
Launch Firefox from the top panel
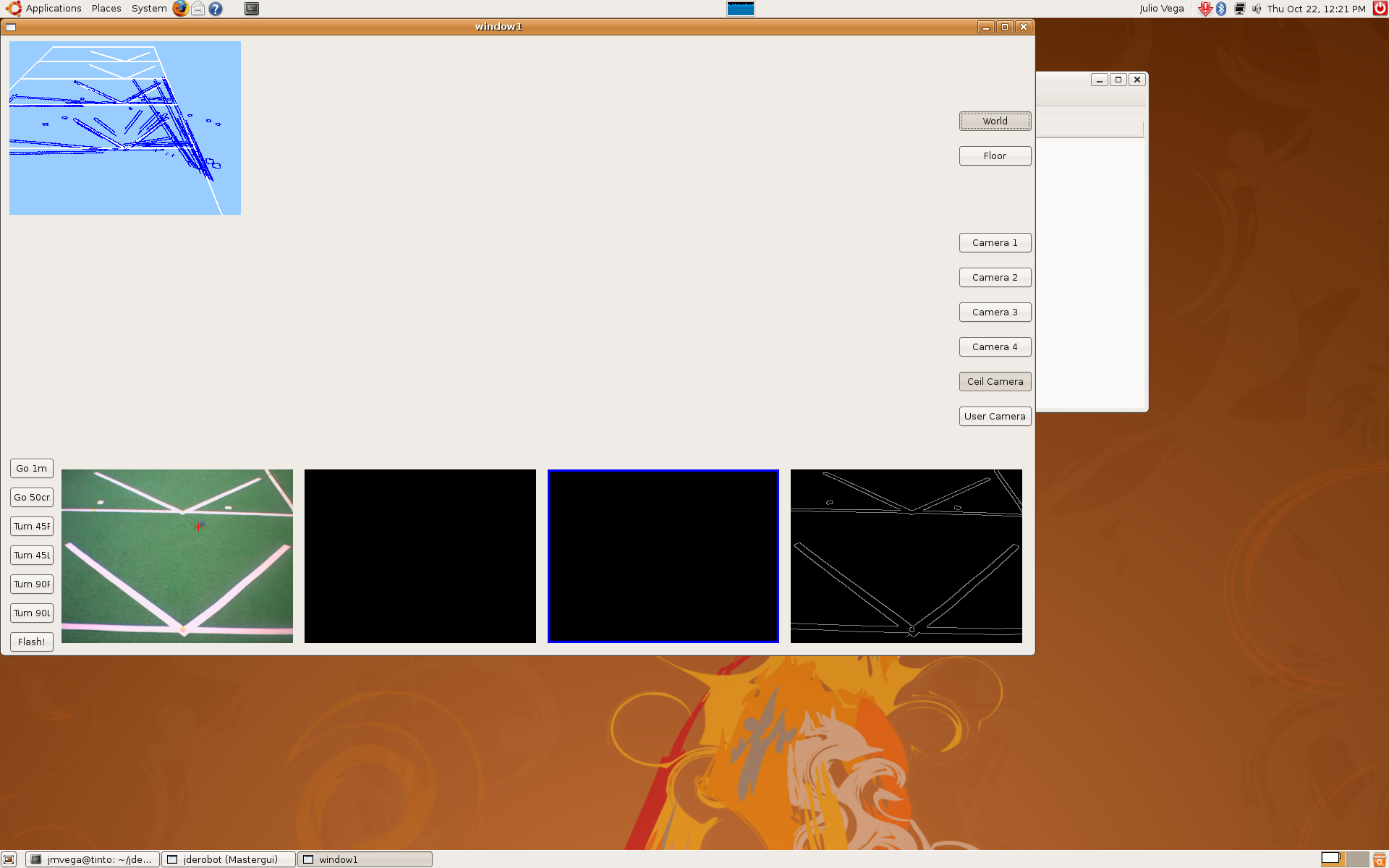point(180,9)
